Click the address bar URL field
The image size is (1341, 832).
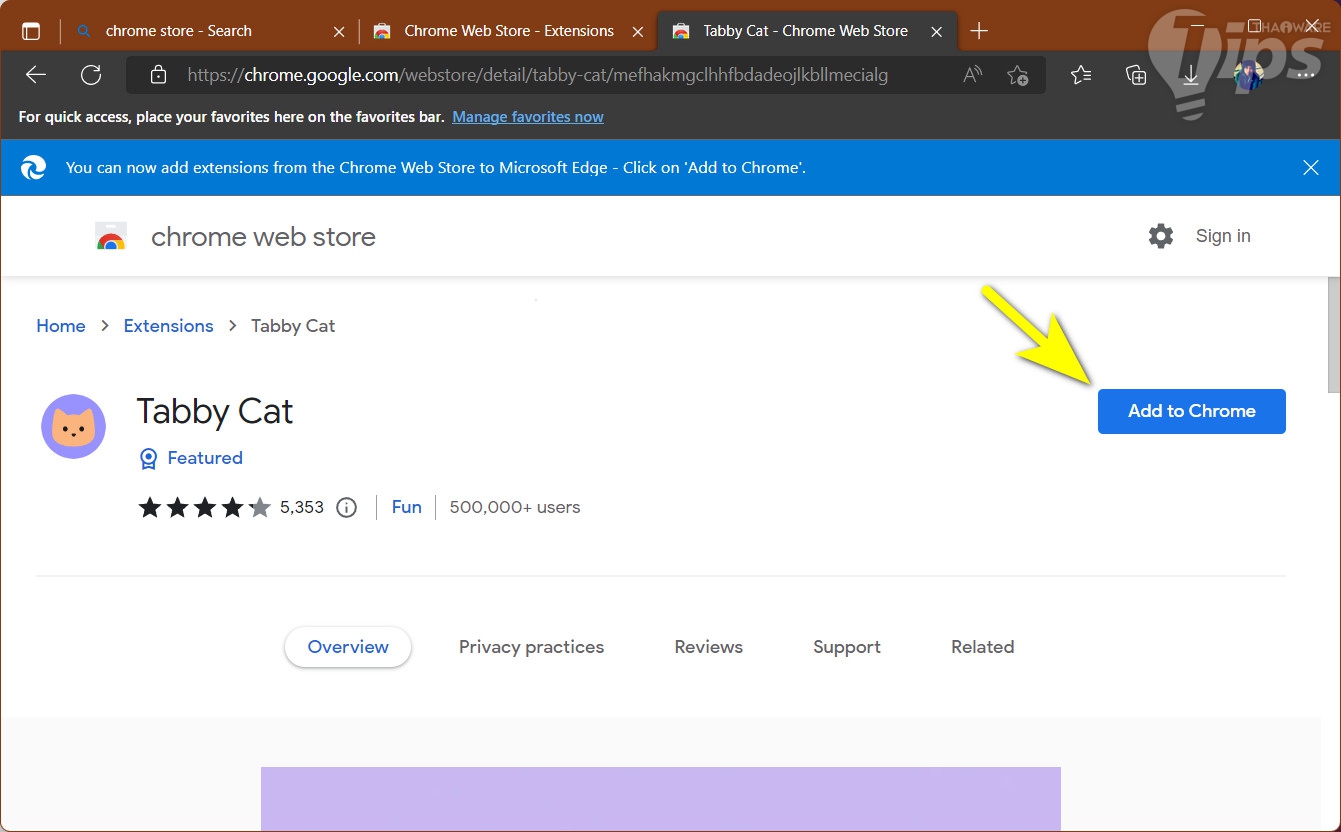[x=540, y=75]
